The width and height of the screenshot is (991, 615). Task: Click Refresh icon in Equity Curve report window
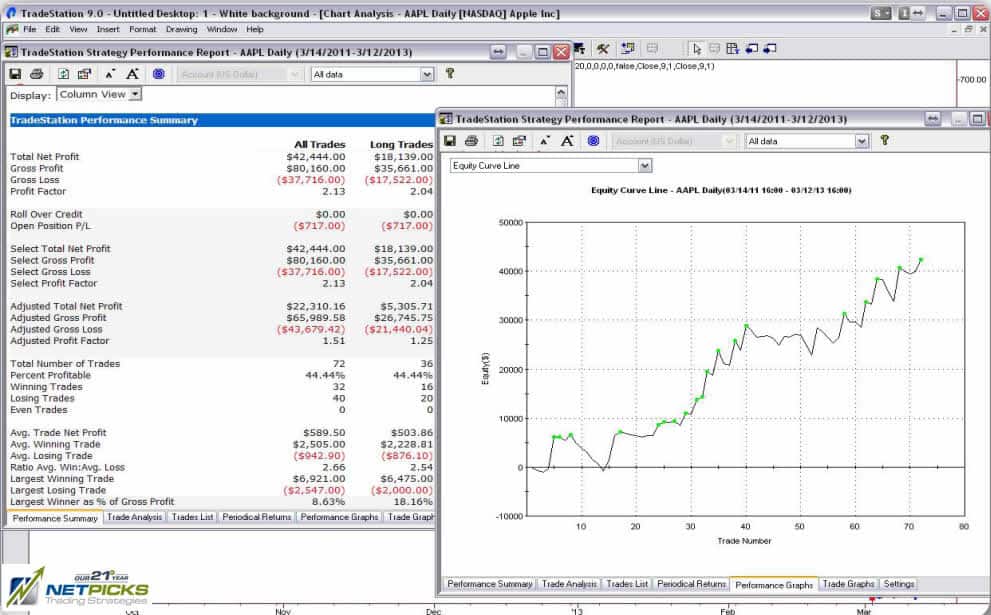498,141
